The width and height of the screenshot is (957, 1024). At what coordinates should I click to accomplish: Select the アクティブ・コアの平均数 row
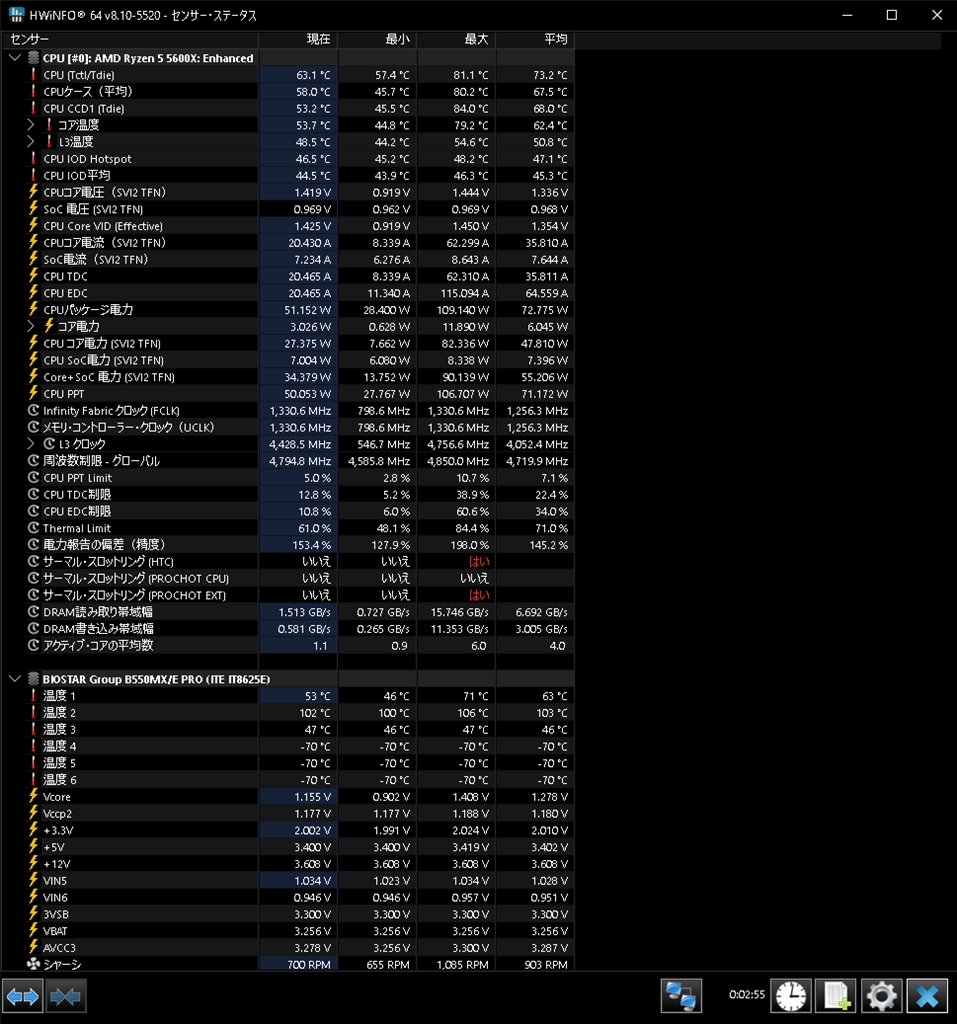288,645
